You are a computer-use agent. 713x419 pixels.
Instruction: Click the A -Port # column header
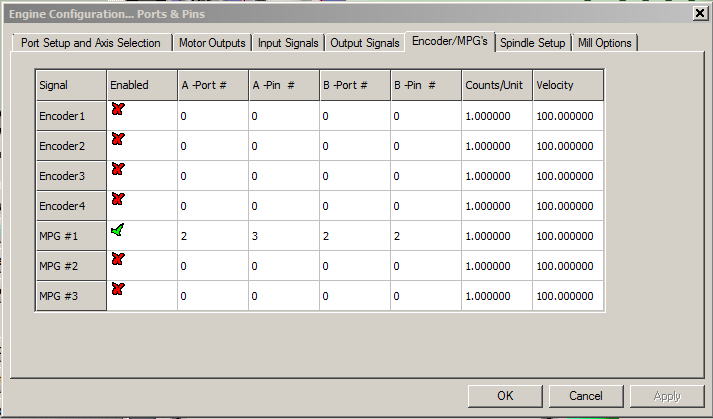[213, 85]
